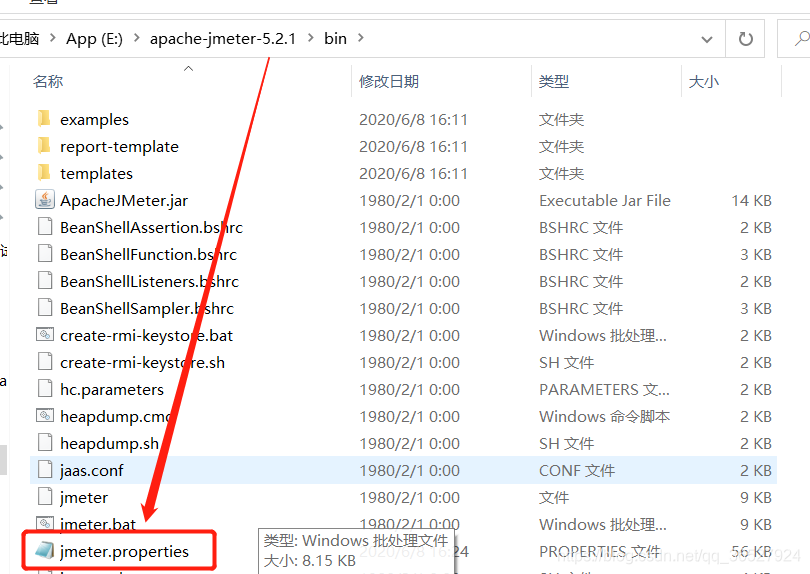Click the ApacheJMeter.jar Java icon
The image size is (810, 574).
[x=45, y=200]
